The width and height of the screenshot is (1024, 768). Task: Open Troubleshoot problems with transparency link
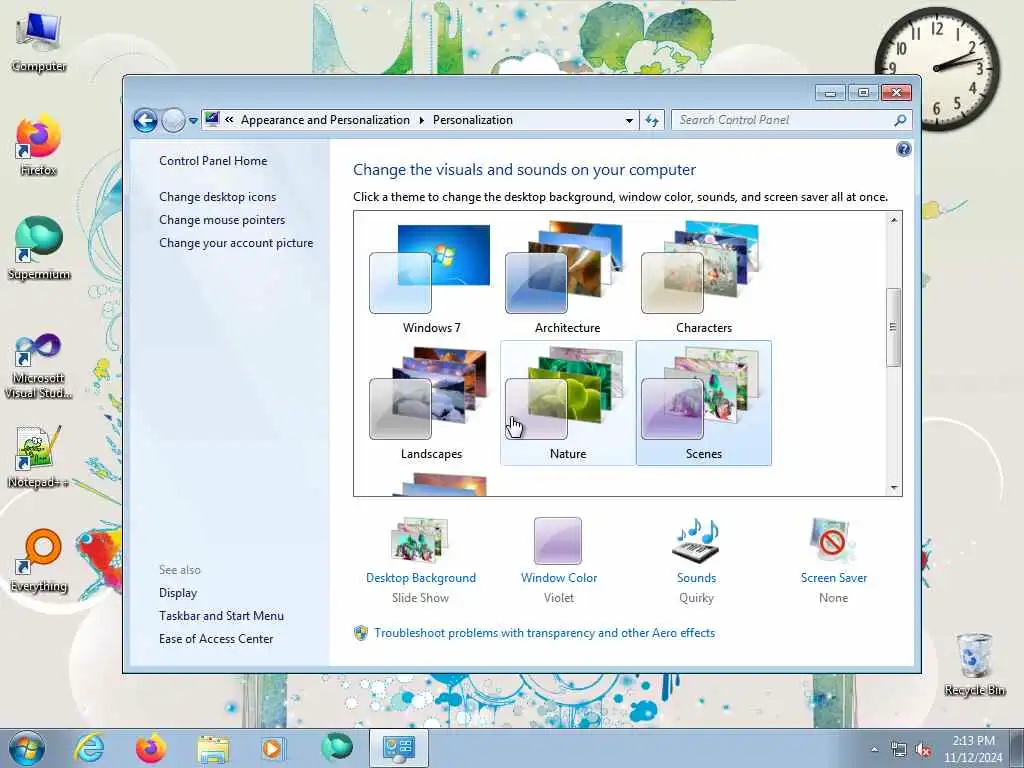(x=544, y=633)
